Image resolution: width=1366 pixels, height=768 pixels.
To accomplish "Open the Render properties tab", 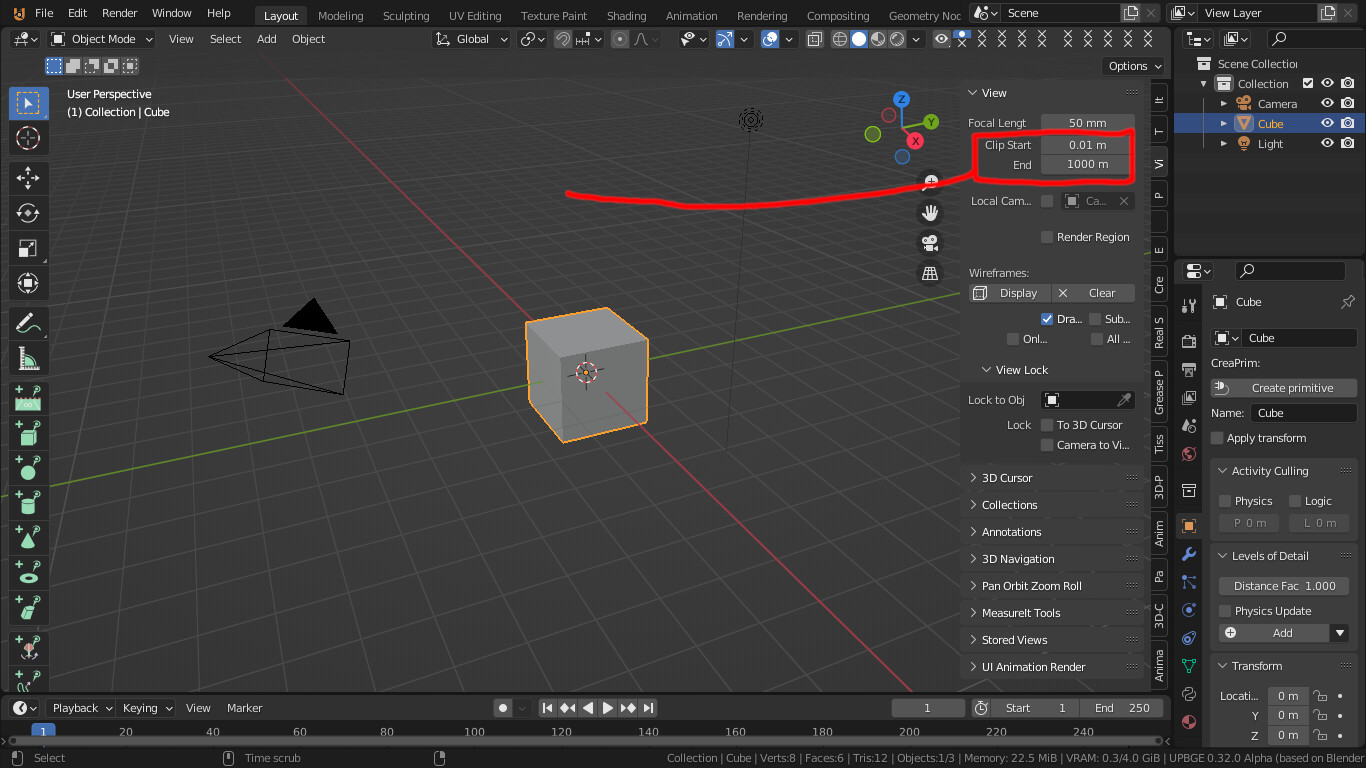I will (1189, 342).
